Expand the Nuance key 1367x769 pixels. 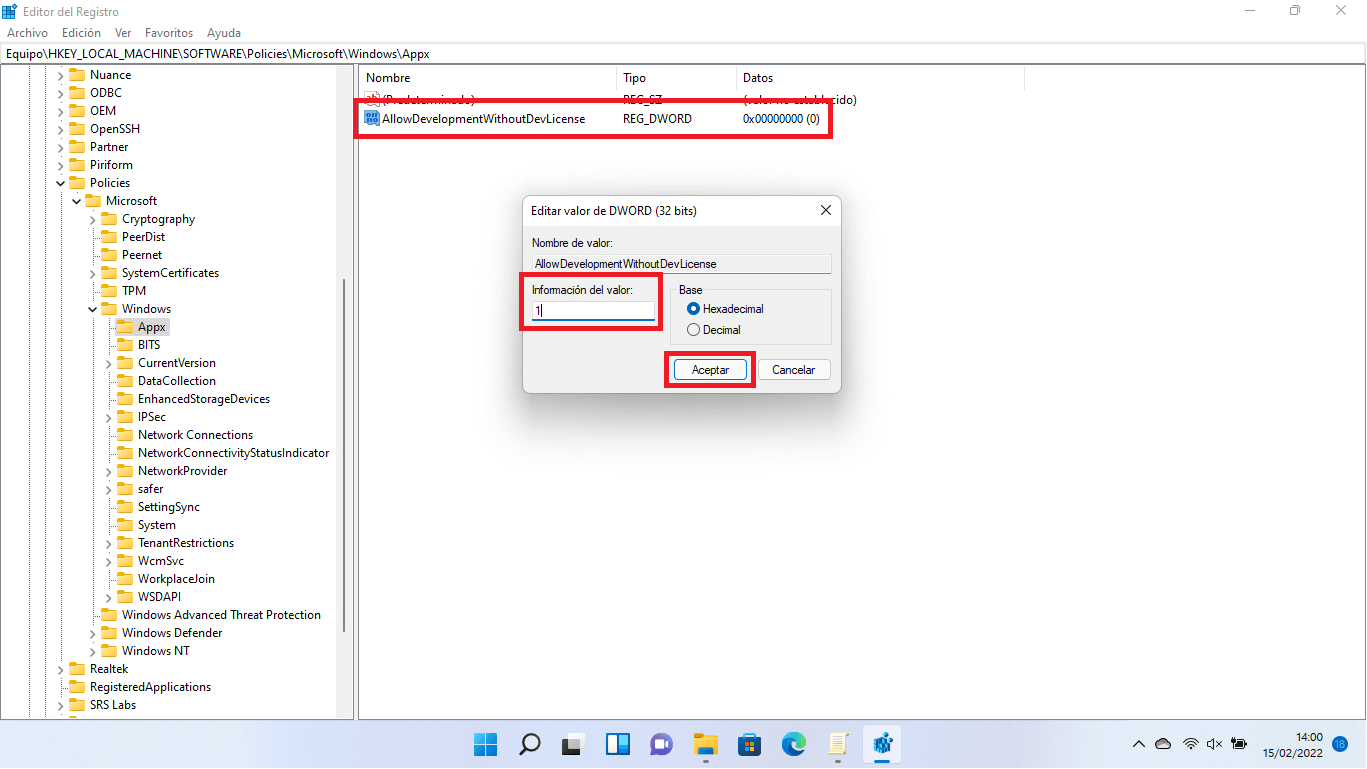(60, 75)
